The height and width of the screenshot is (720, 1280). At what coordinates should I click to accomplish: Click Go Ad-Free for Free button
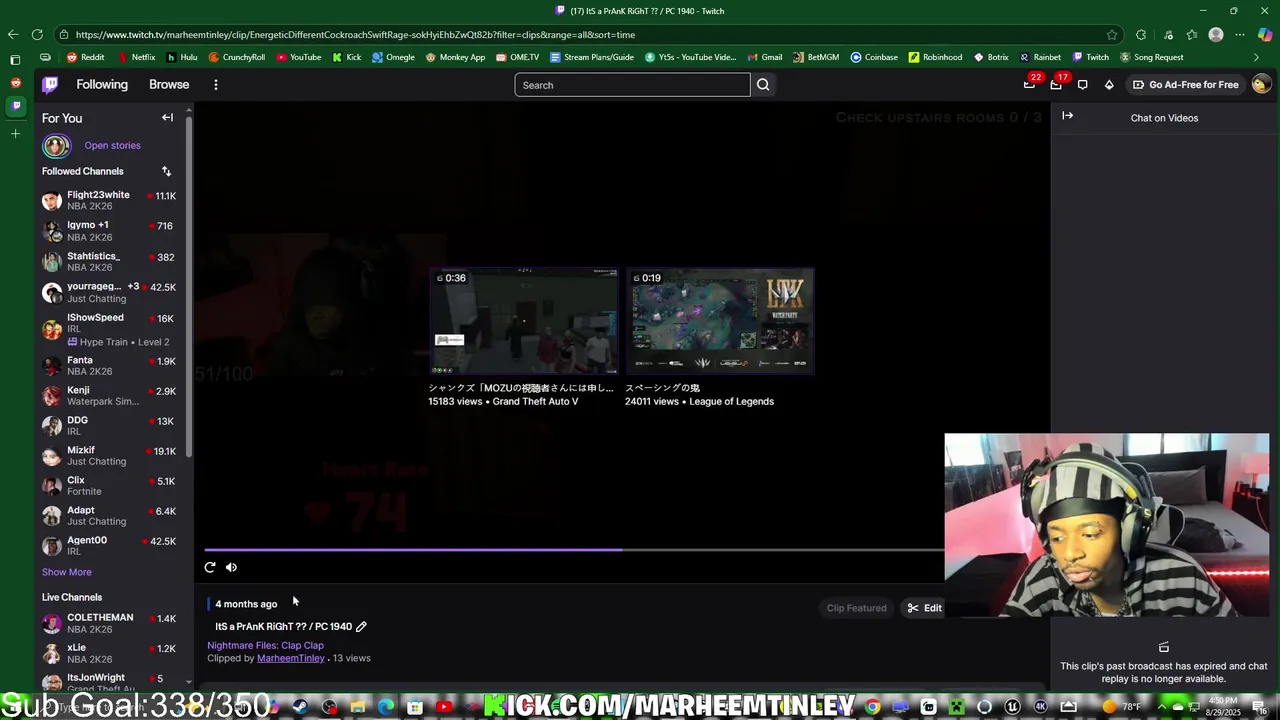point(1185,85)
